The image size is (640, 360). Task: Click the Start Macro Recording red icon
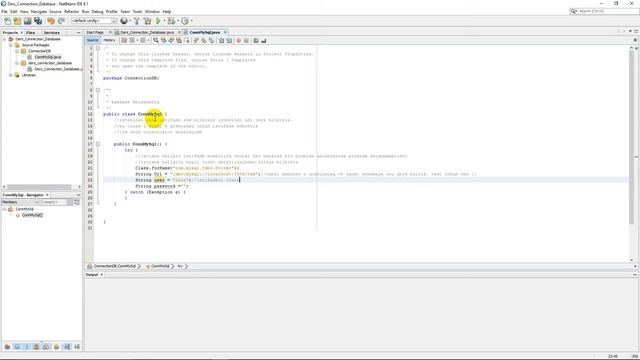(238, 40)
